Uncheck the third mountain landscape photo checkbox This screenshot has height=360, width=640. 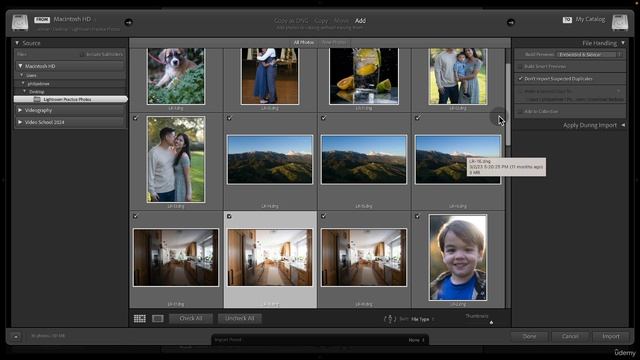point(417,118)
